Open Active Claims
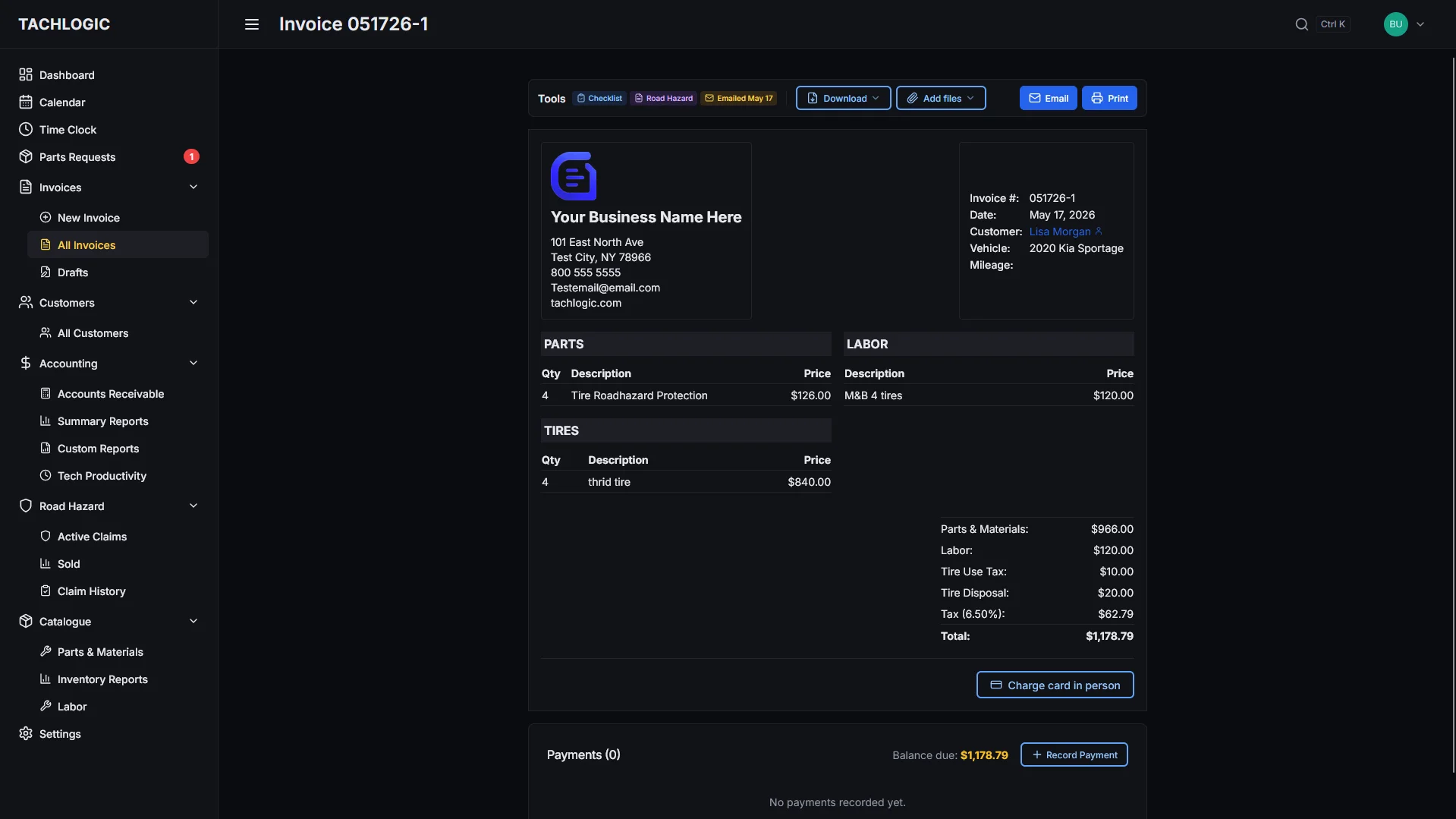Screen dimensions: 1456x819 tap(118, 536)
